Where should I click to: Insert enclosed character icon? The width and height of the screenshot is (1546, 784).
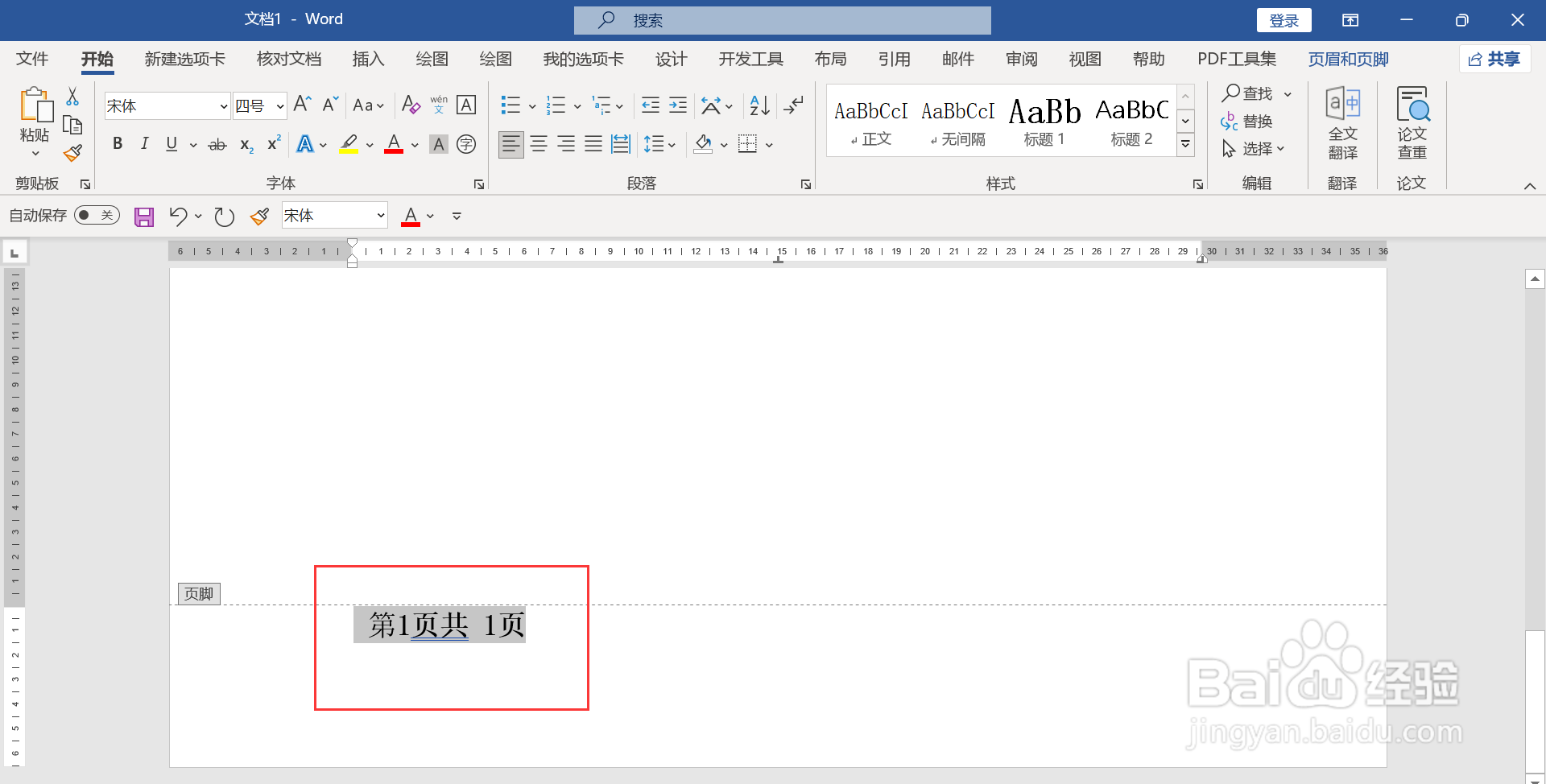point(466,144)
